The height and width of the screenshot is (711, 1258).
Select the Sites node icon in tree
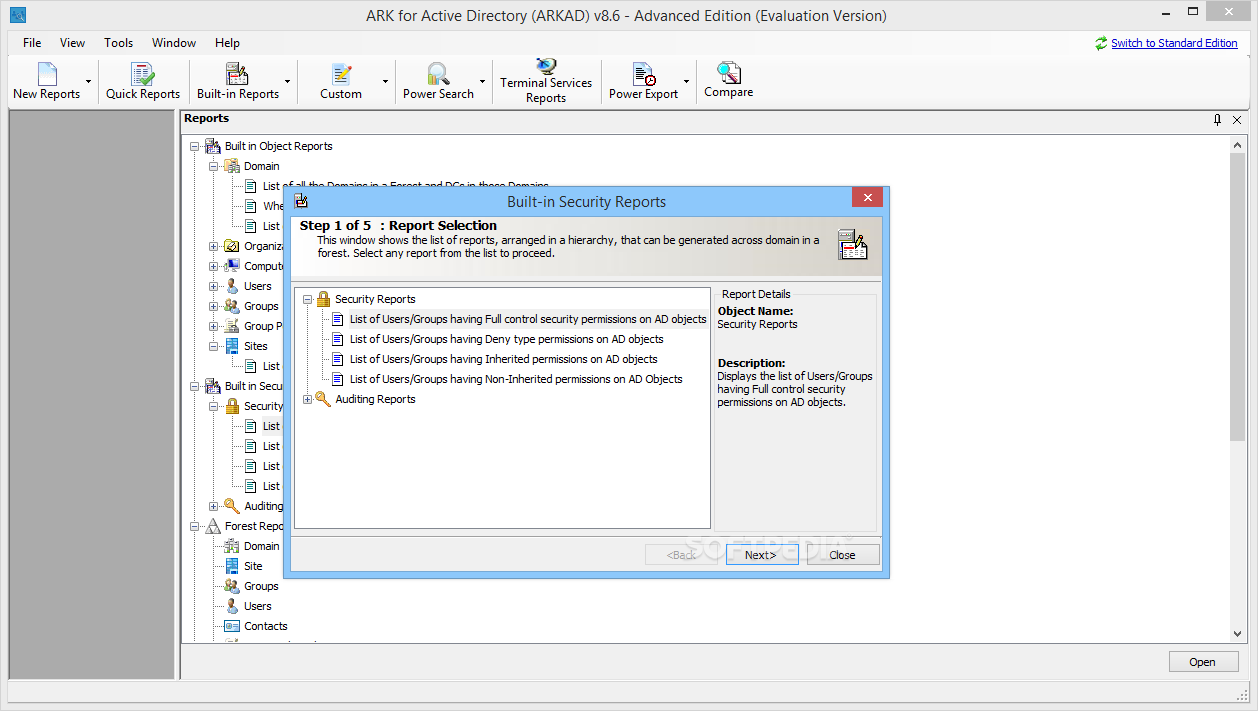(x=232, y=346)
